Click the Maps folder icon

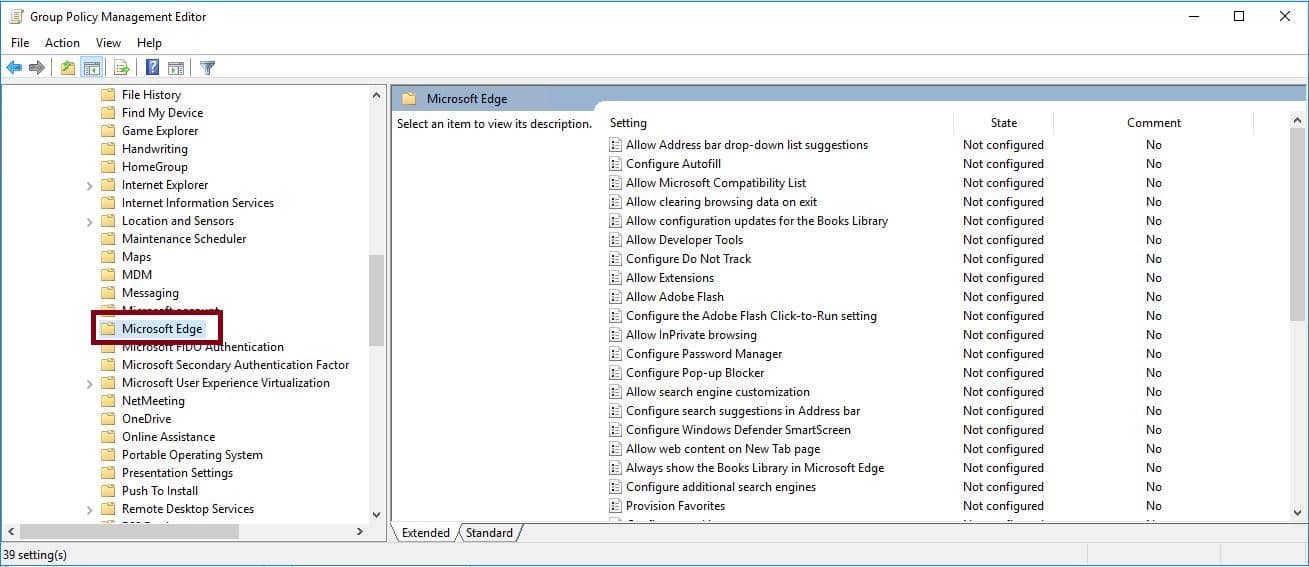(108, 257)
